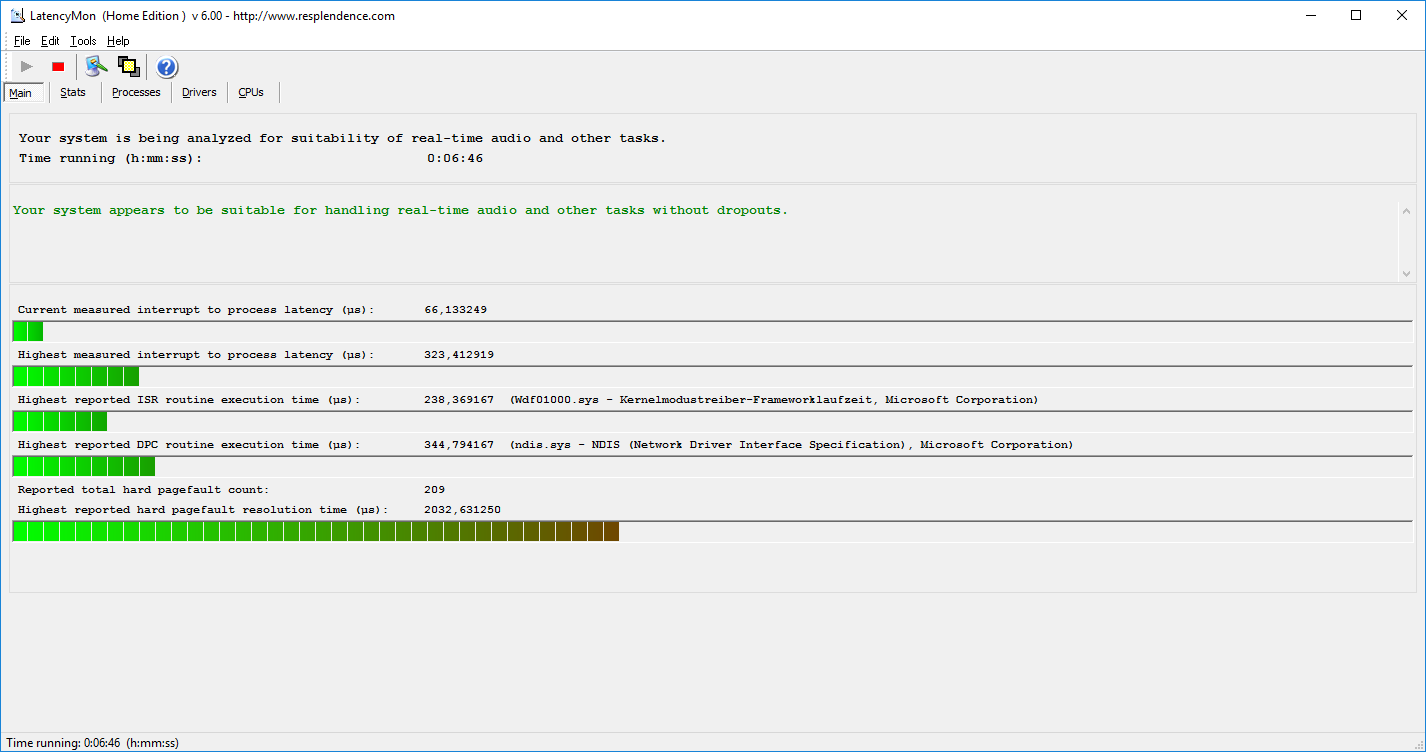Switch to the Drivers tab

199,92
